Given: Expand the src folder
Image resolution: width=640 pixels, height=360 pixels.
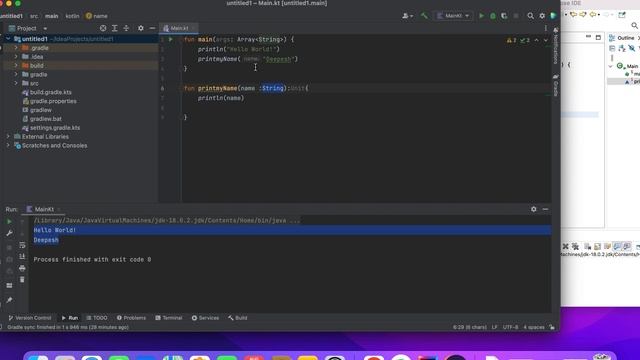Looking at the screenshot, I should coord(16,83).
